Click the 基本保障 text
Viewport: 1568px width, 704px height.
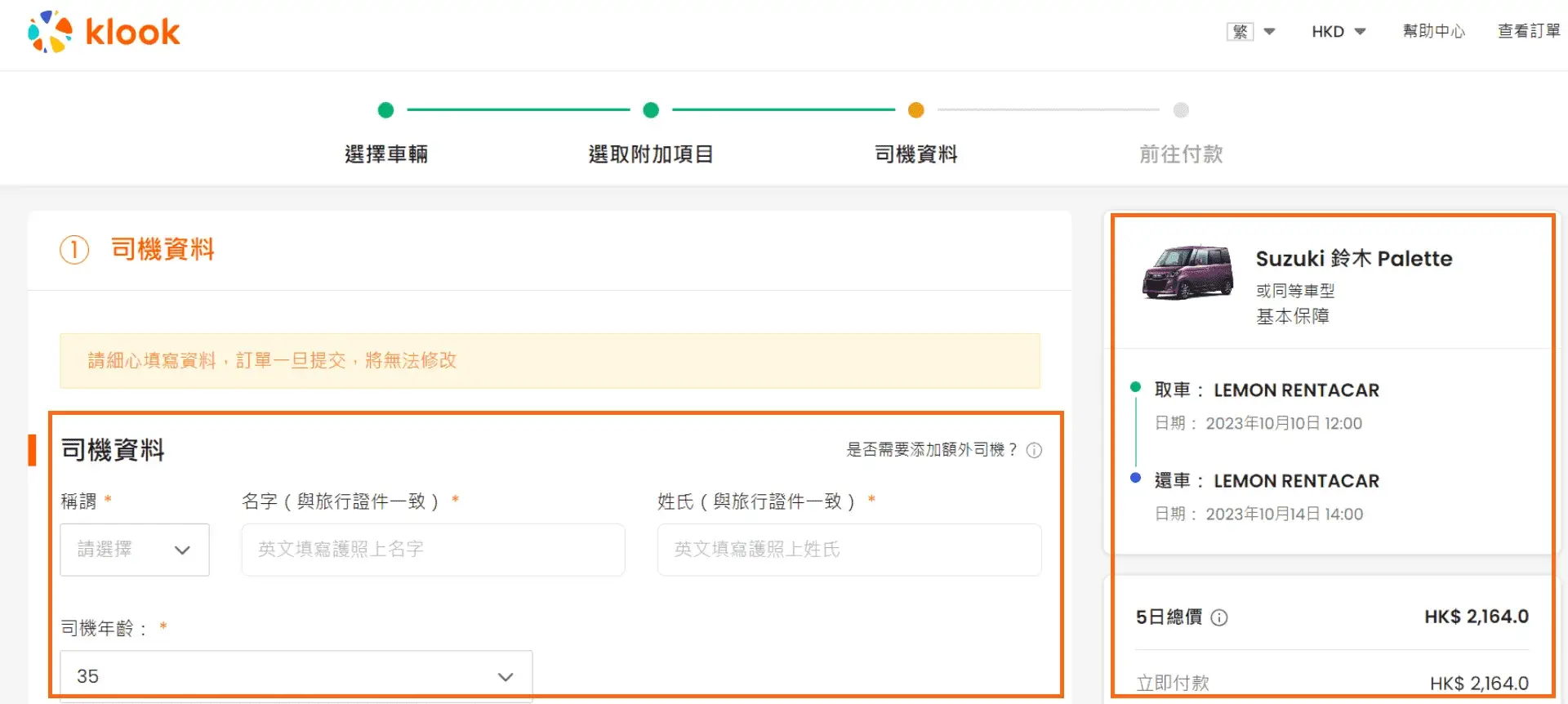point(1292,316)
